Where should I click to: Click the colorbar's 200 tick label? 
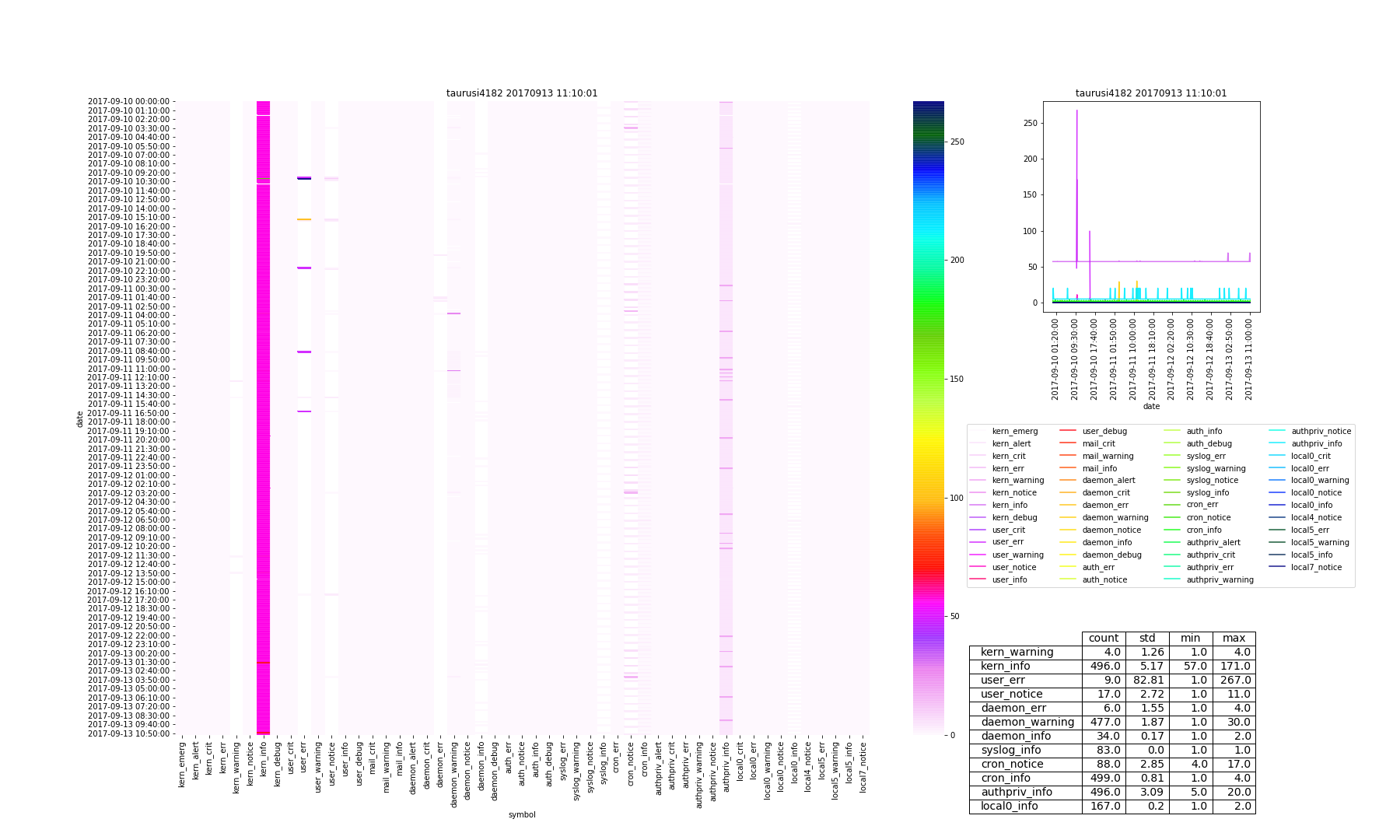954,261
